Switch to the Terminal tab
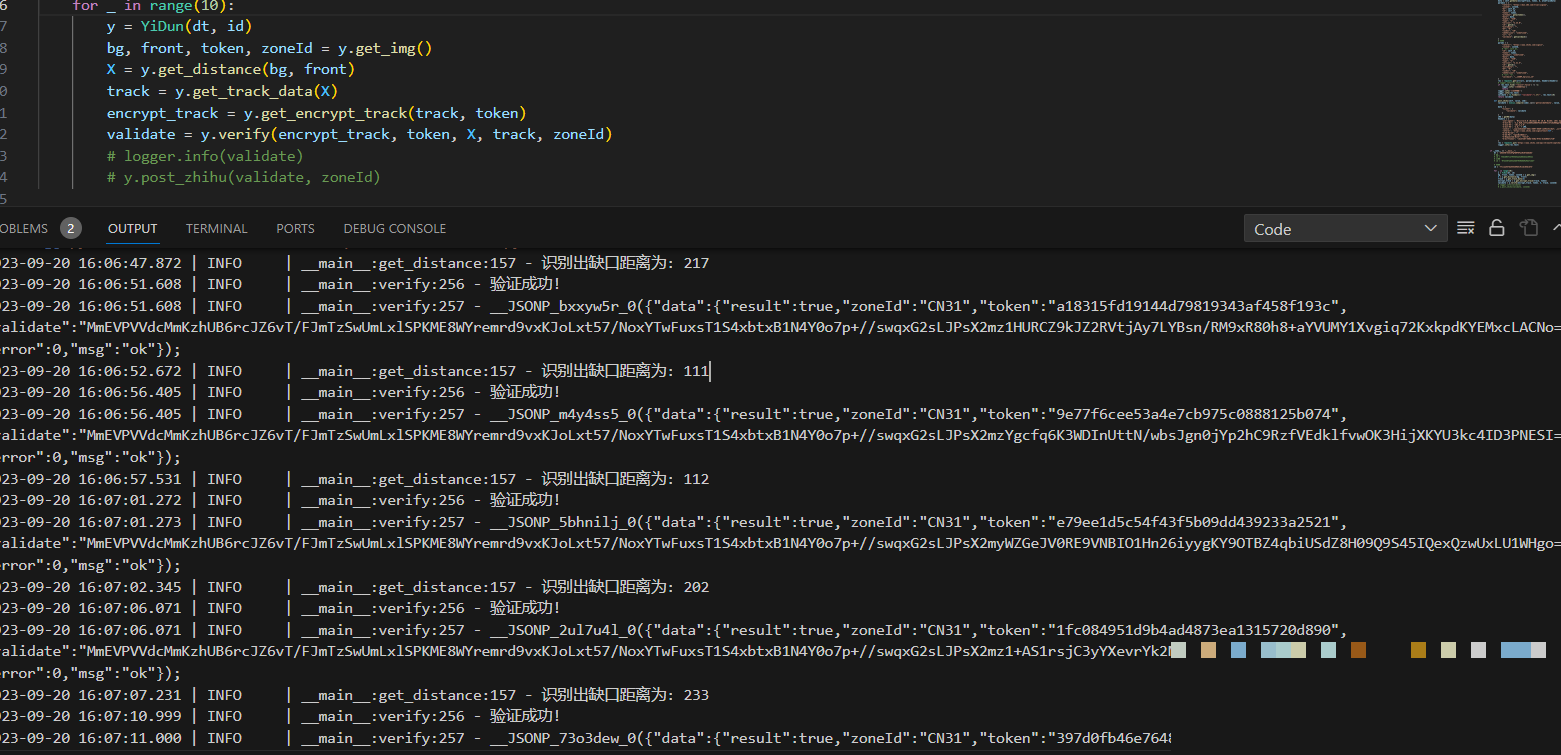 [x=216, y=228]
